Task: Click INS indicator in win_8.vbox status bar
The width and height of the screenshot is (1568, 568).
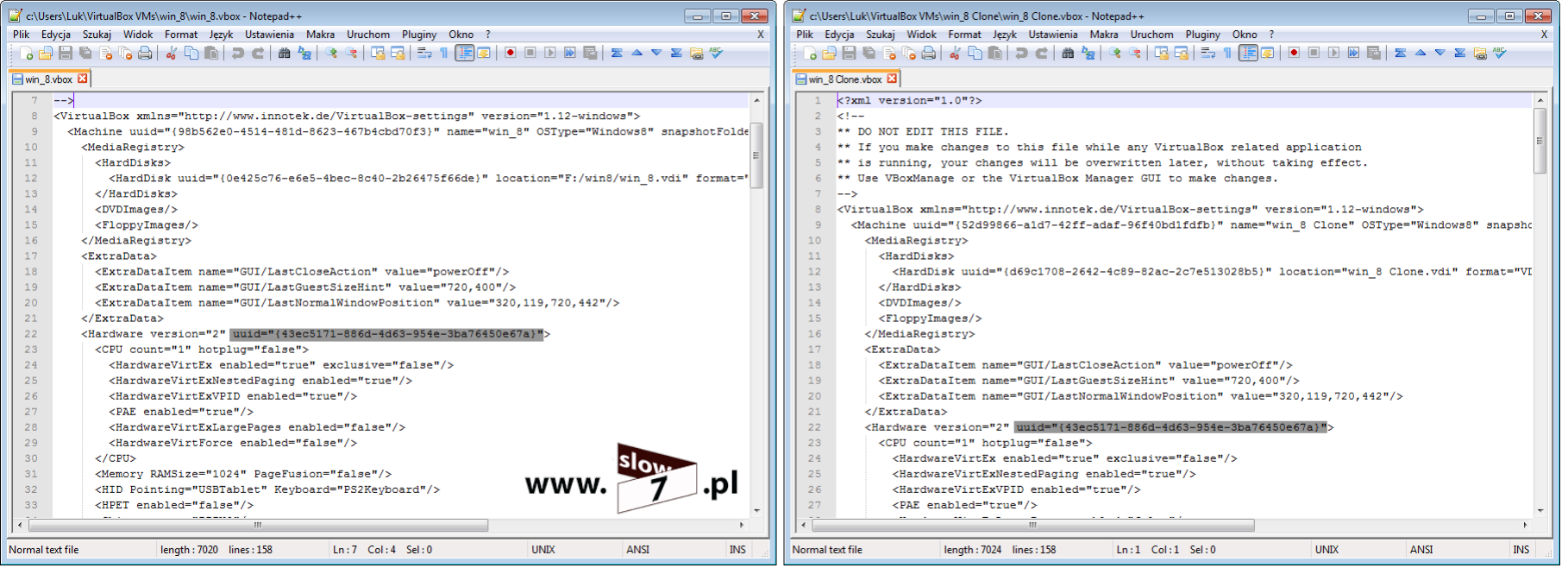Action: pyautogui.click(x=737, y=550)
